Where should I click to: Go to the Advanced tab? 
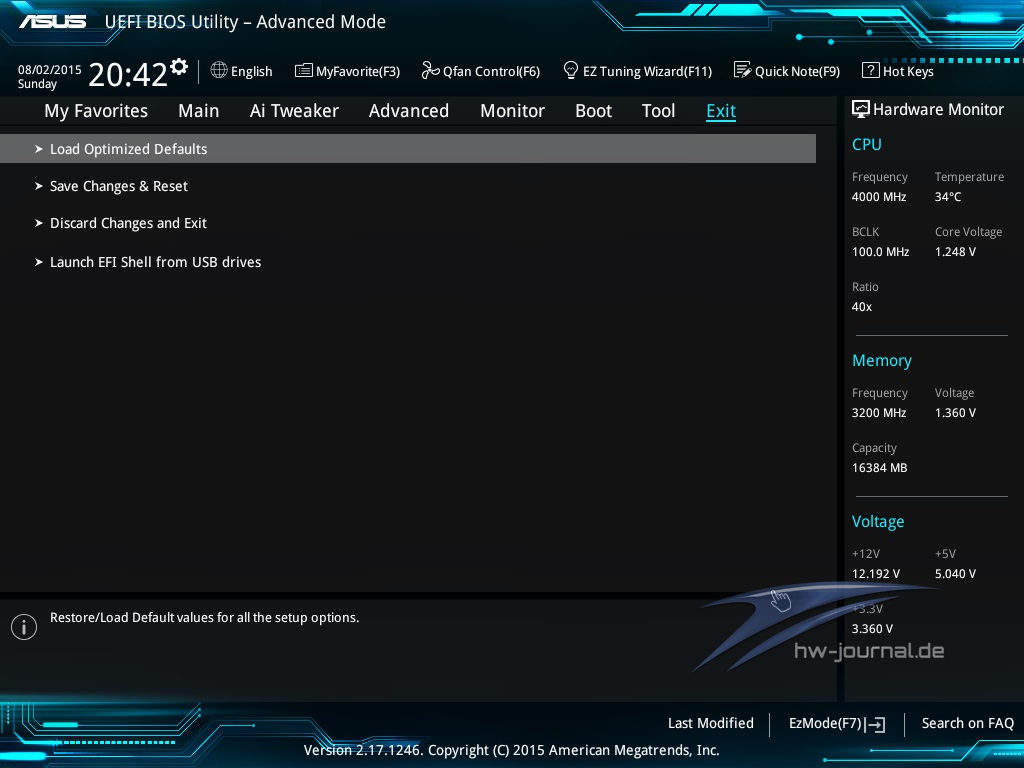[409, 111]
